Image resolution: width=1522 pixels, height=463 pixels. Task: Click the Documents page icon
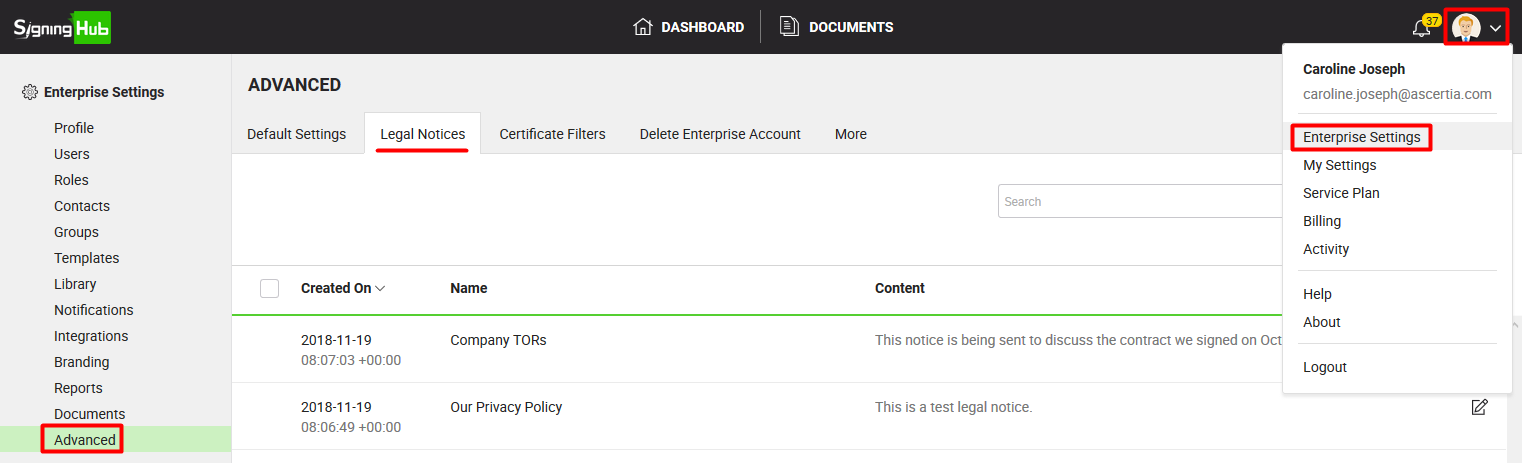tap(790, 27)
